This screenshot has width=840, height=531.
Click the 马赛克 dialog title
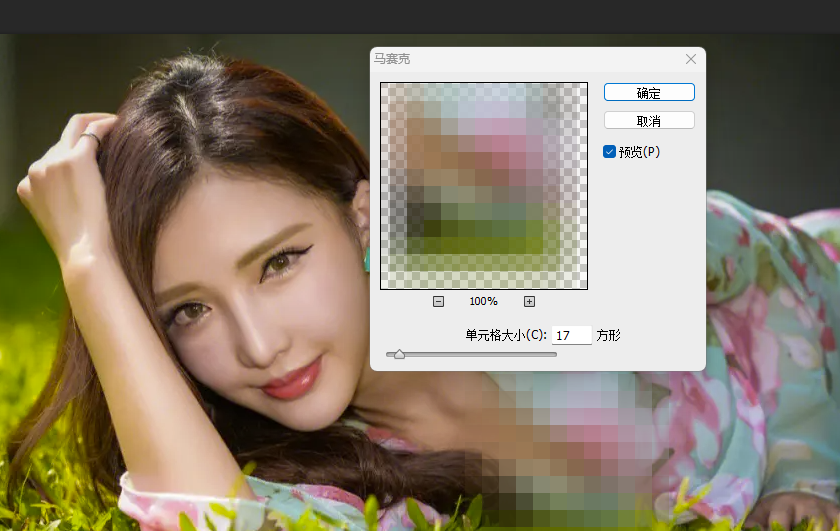pyautogui.click(x=392, y=59)
